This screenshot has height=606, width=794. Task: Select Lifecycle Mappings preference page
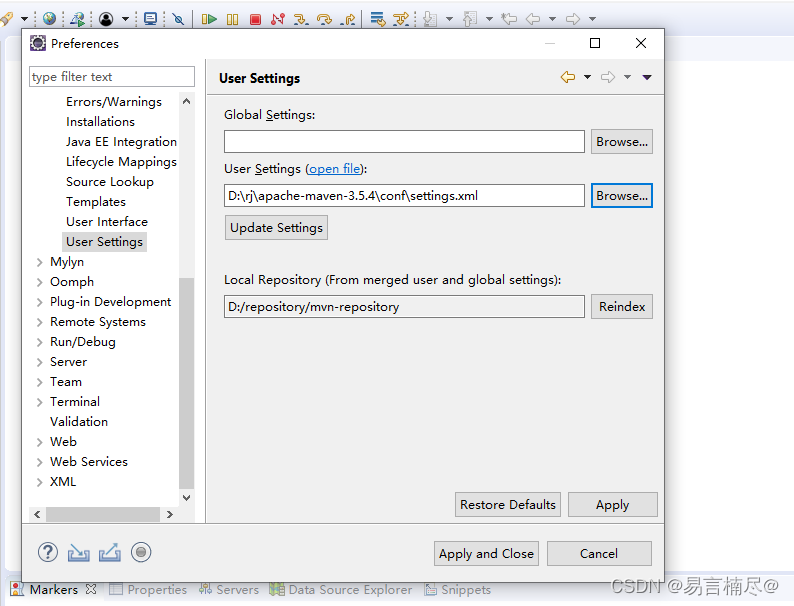(x=121, y=162)
